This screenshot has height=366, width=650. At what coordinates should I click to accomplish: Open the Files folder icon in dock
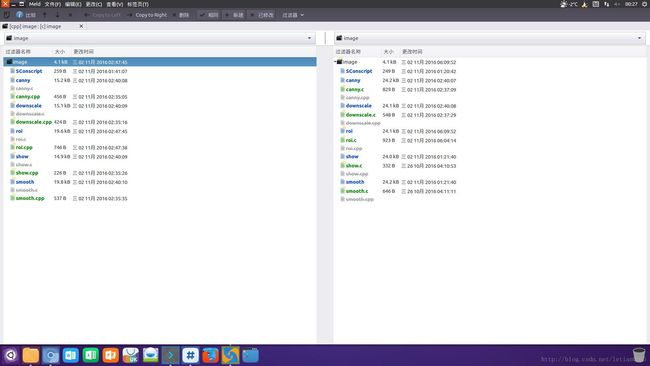(x=31, y=355)
